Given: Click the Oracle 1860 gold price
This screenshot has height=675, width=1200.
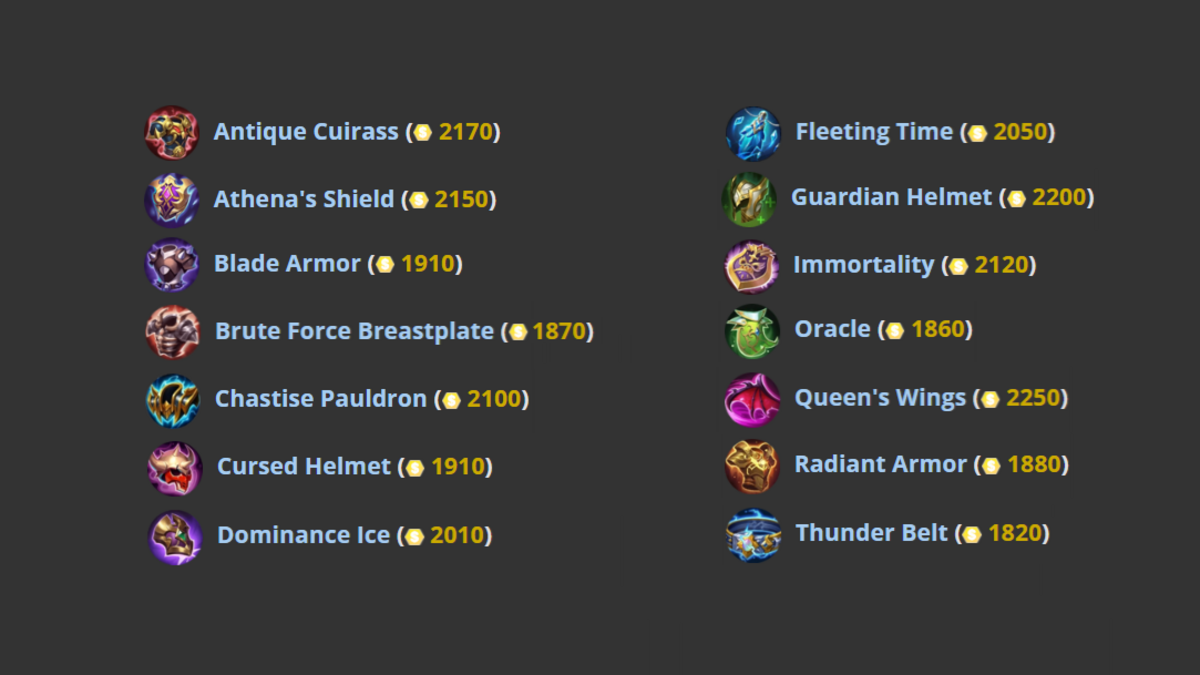Looking at the screenshot, I should [937, 329].
